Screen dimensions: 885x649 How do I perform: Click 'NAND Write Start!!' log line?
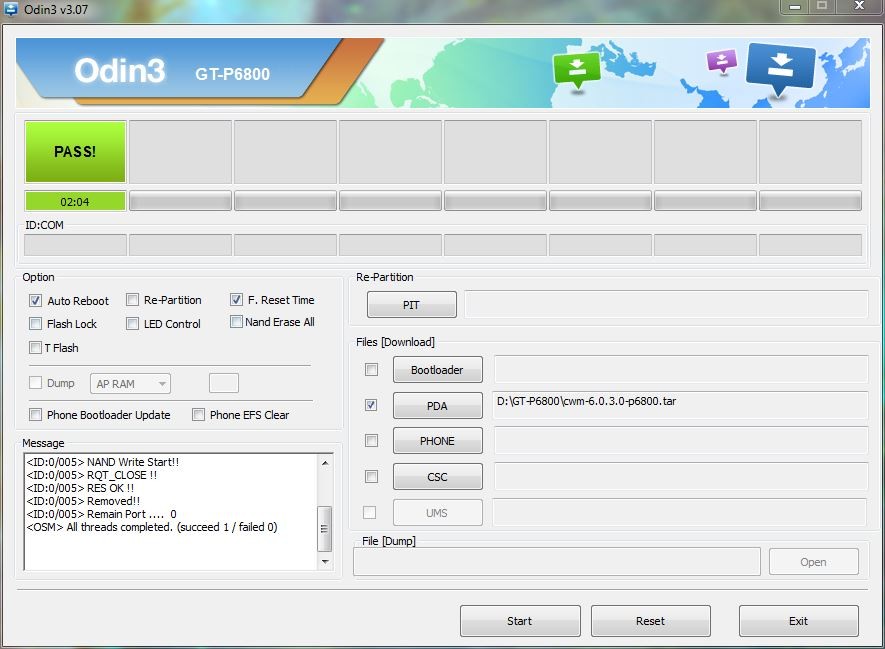tap(103, 462)
